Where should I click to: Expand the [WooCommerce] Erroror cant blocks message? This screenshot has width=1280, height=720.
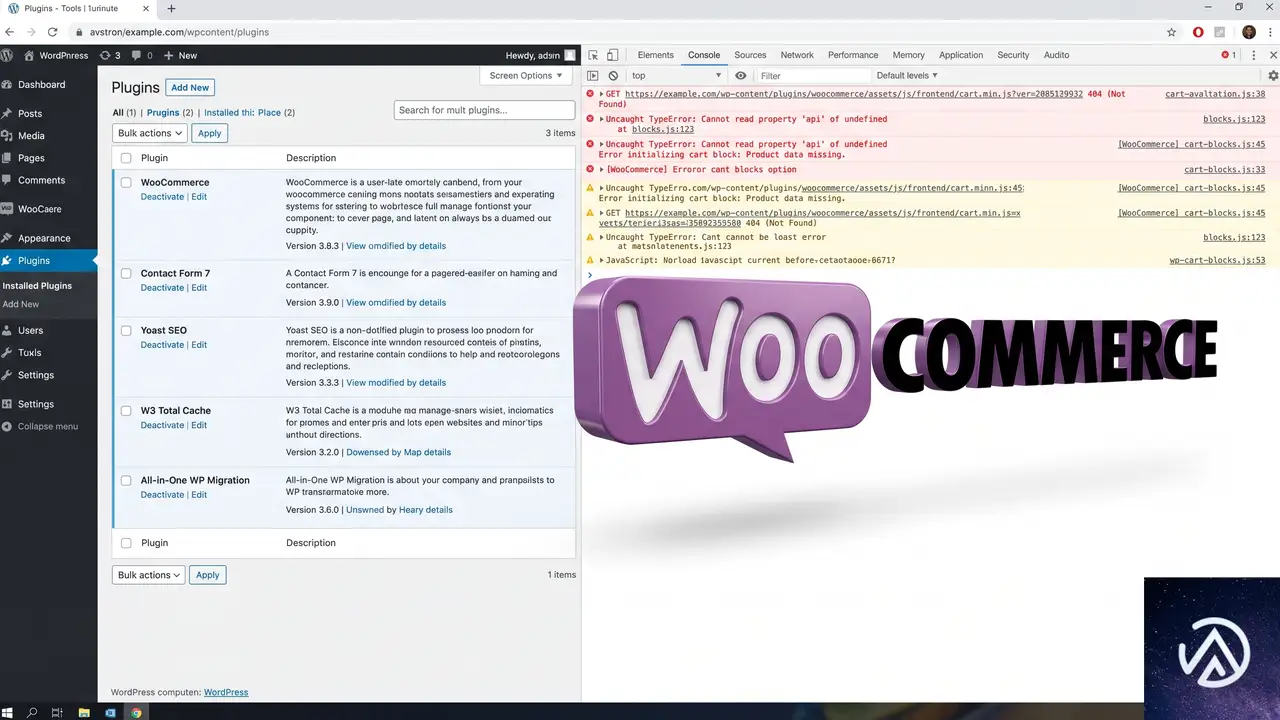point(602,170)
